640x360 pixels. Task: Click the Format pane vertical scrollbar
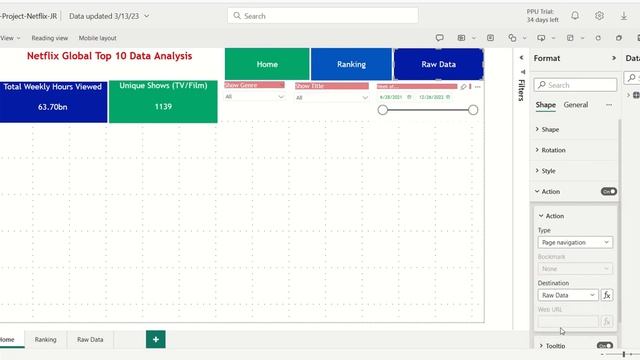tap(619, 220)
